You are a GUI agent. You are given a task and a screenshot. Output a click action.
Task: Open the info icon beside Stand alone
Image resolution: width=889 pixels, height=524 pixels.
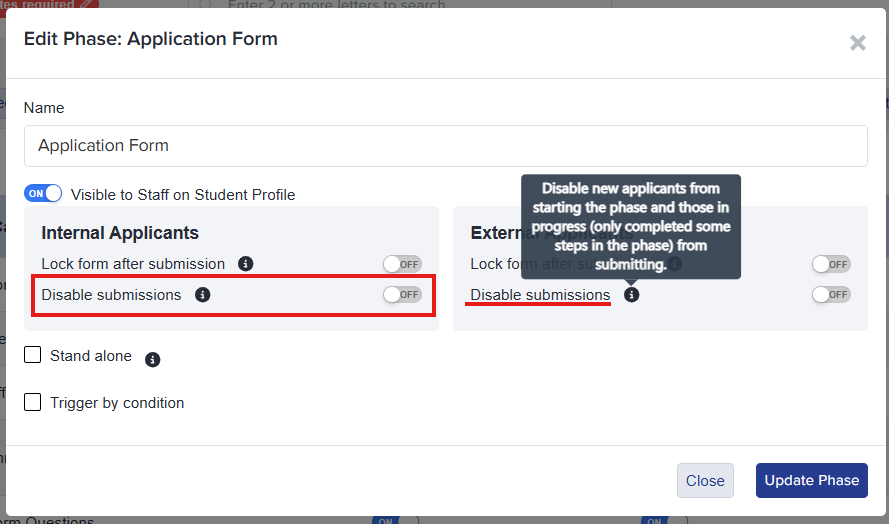[152, 359]
